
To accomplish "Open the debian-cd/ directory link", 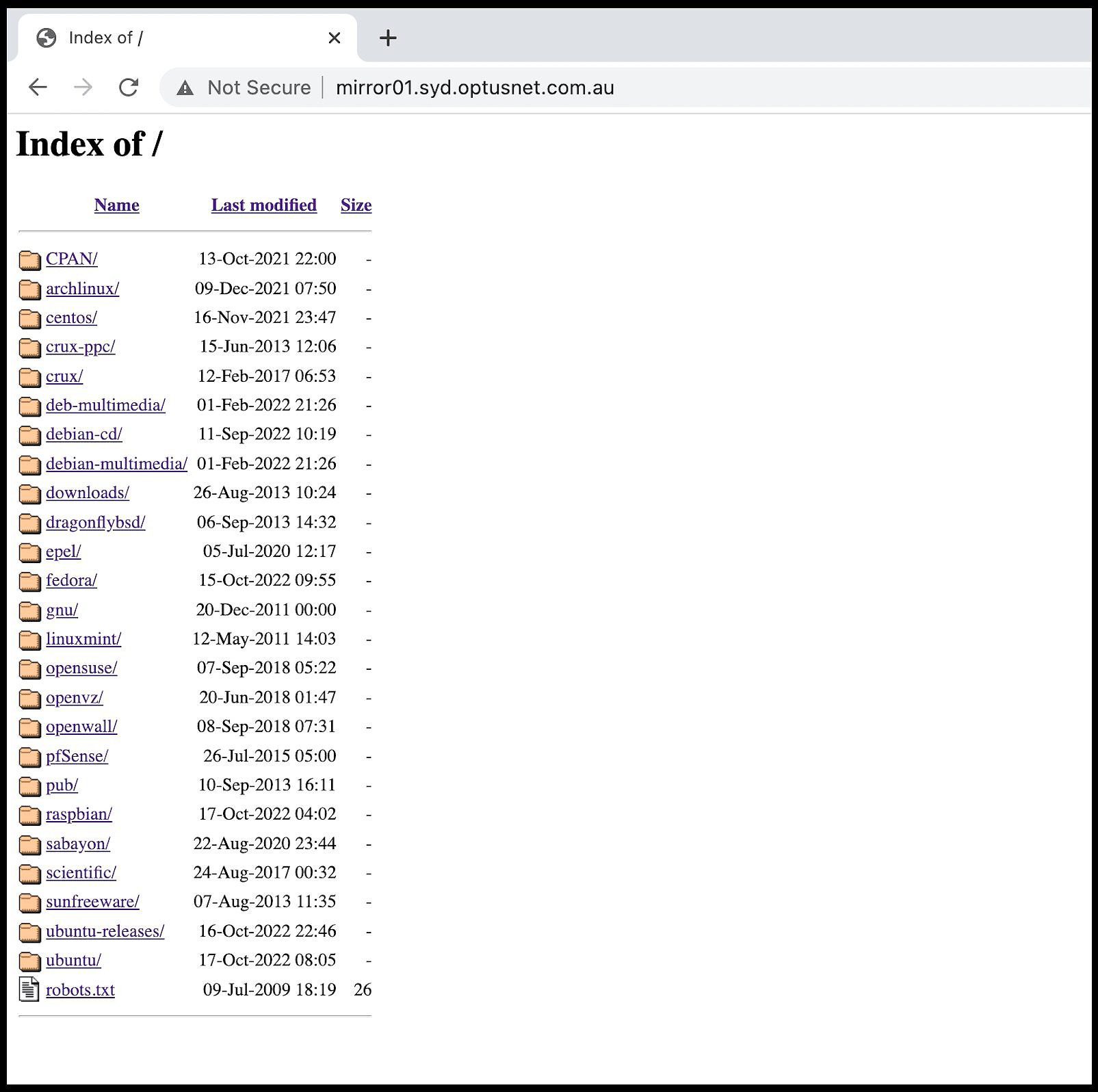I will coord(84,434).
